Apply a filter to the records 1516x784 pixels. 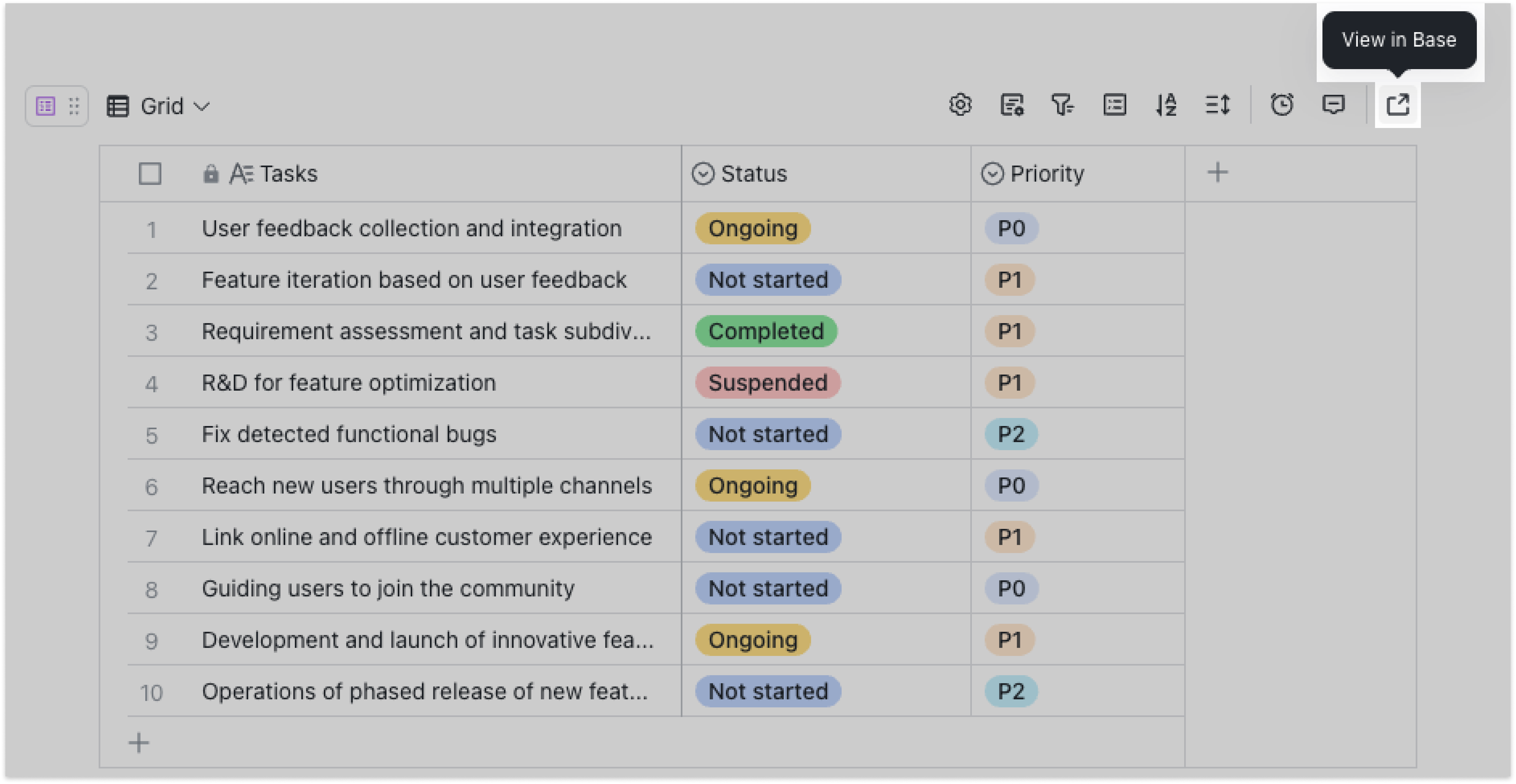click(1063, 106)
